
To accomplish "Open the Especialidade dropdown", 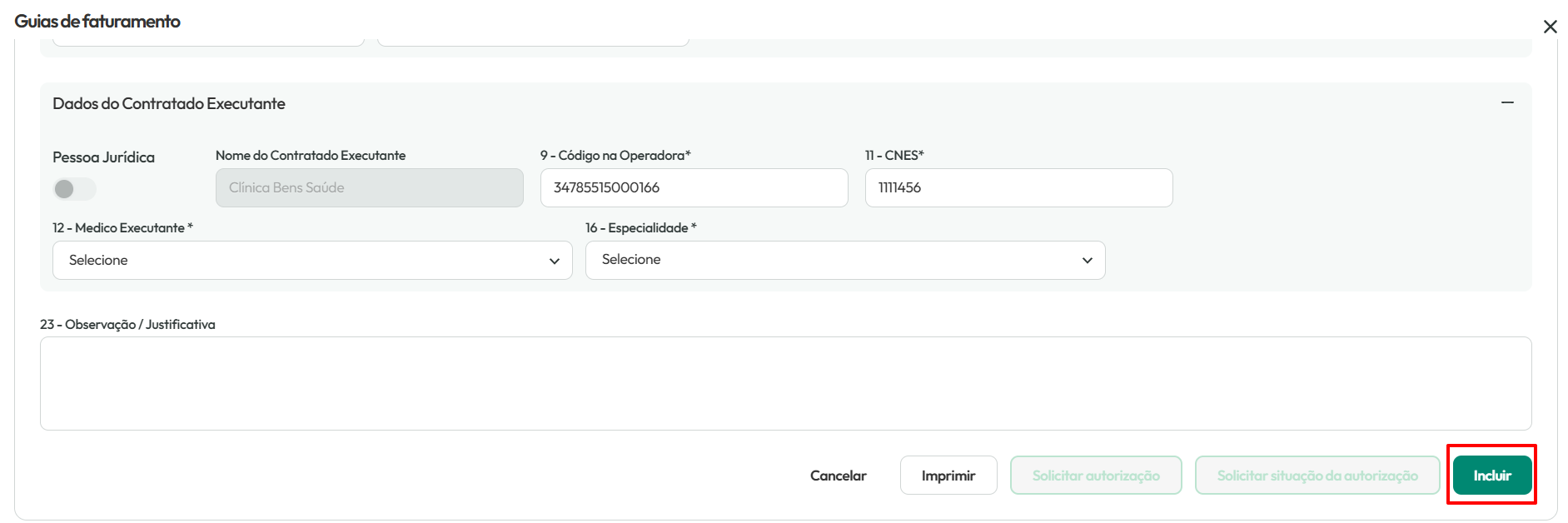I will pyautogui.click(x=845, y=260).
